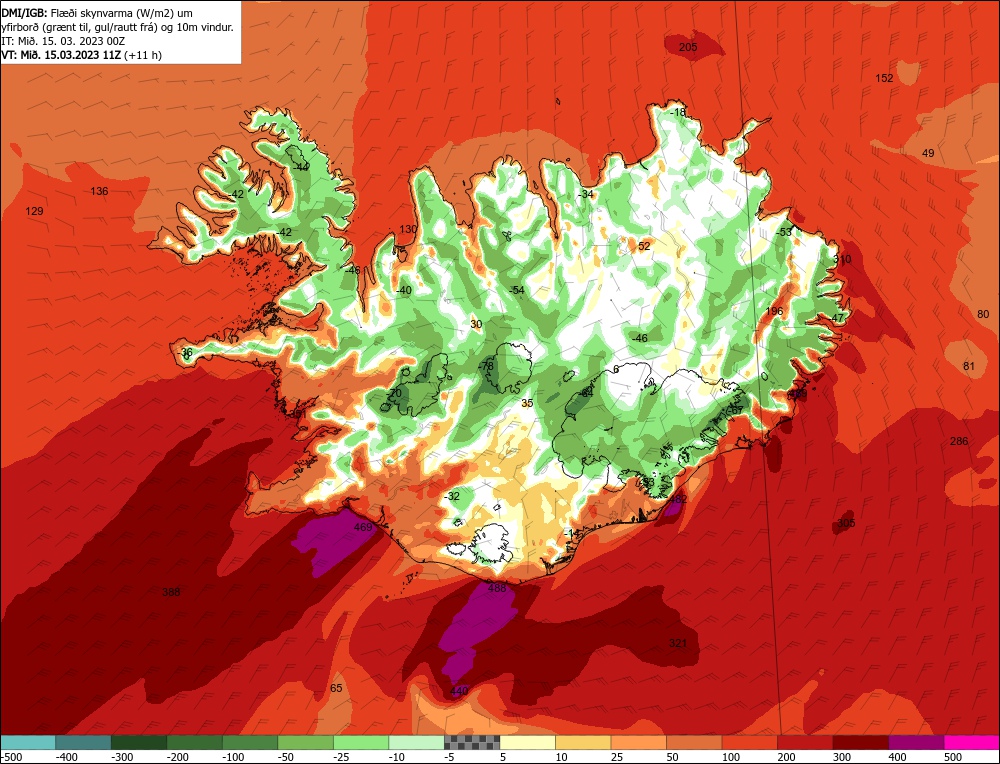Click the 129 value on the map

tap(34, 211)
